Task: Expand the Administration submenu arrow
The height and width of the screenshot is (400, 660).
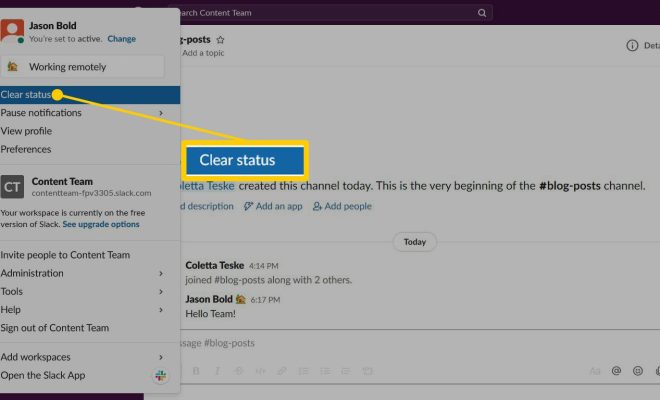Action: (161, 273)
